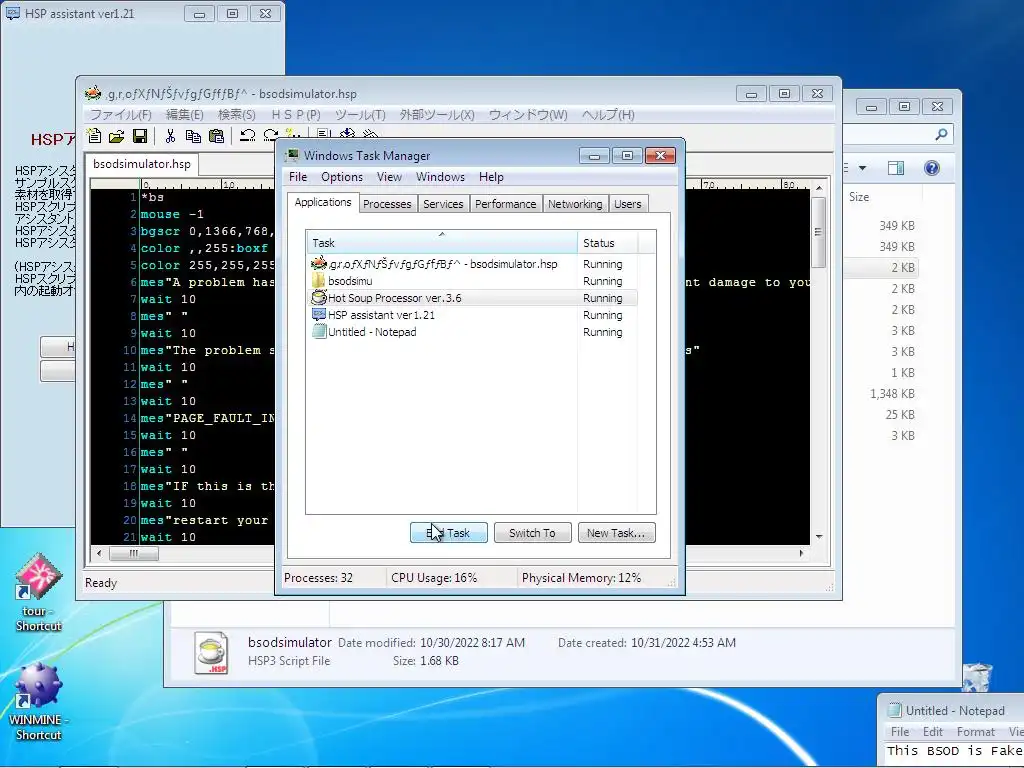Open Help menu in Task Manager
1024x768 pixels.
click(x=491, y=177)
